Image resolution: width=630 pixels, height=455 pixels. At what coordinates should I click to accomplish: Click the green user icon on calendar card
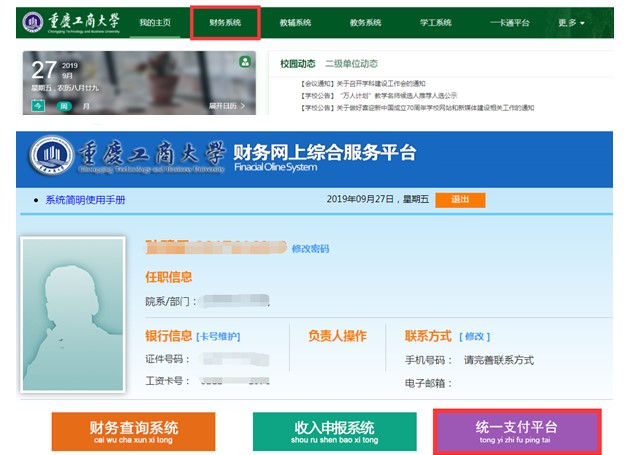point(245,62)
